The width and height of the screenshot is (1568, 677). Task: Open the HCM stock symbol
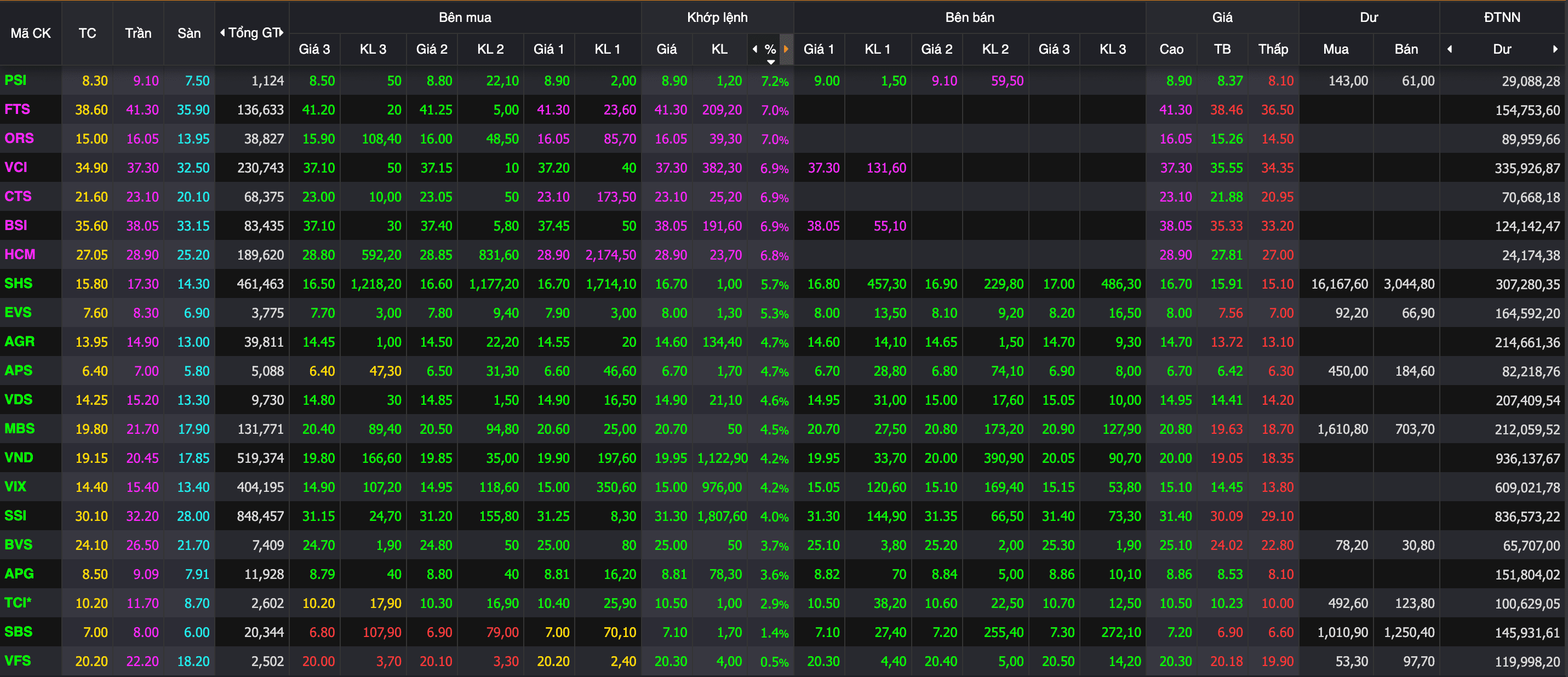click(20, 255)
